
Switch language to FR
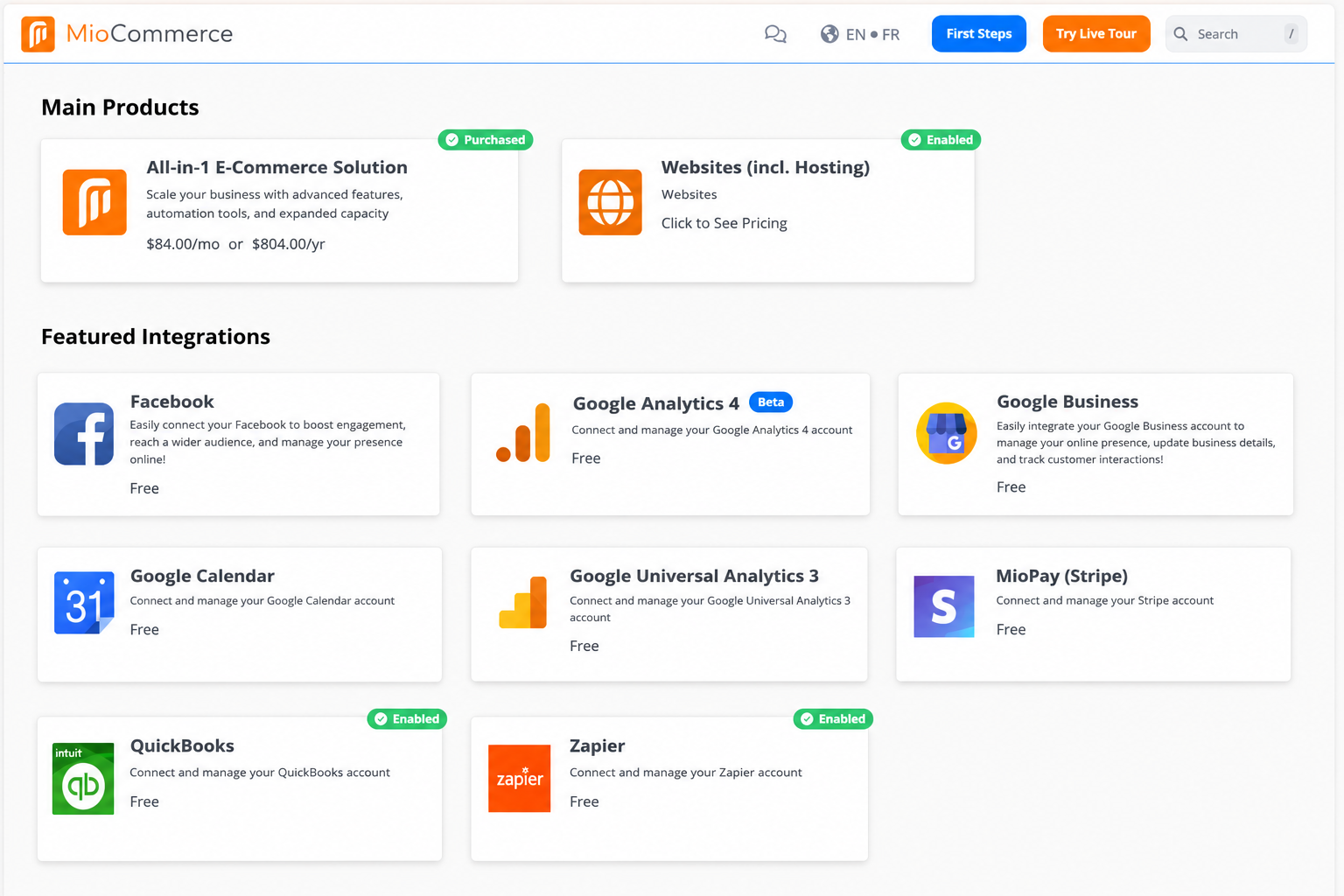click(891, 35)
